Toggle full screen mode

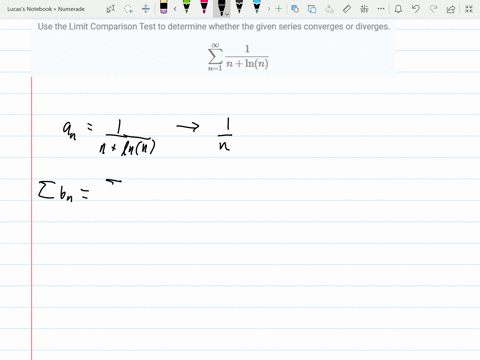469,9
